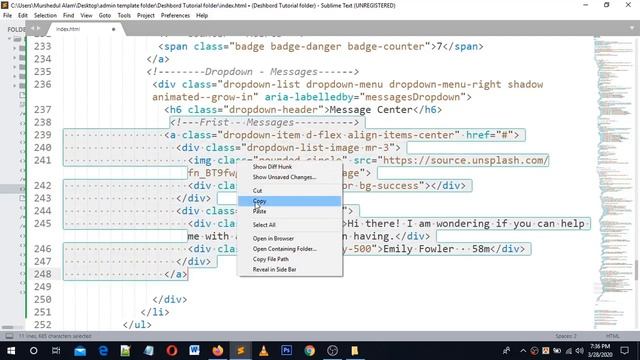Launch Microsoft Edge from taskbar
The width and height of the screenshot is (640, 360).
[x=103, y=351]
